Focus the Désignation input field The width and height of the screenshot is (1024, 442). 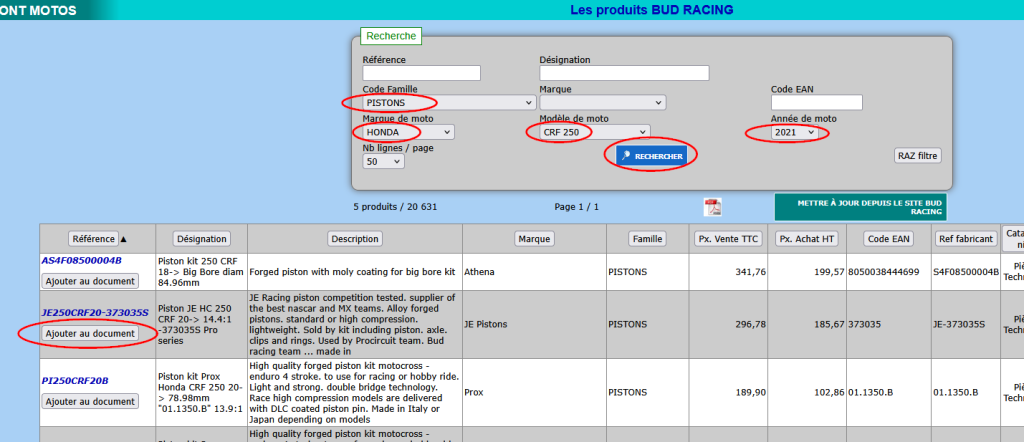[624, 72]
